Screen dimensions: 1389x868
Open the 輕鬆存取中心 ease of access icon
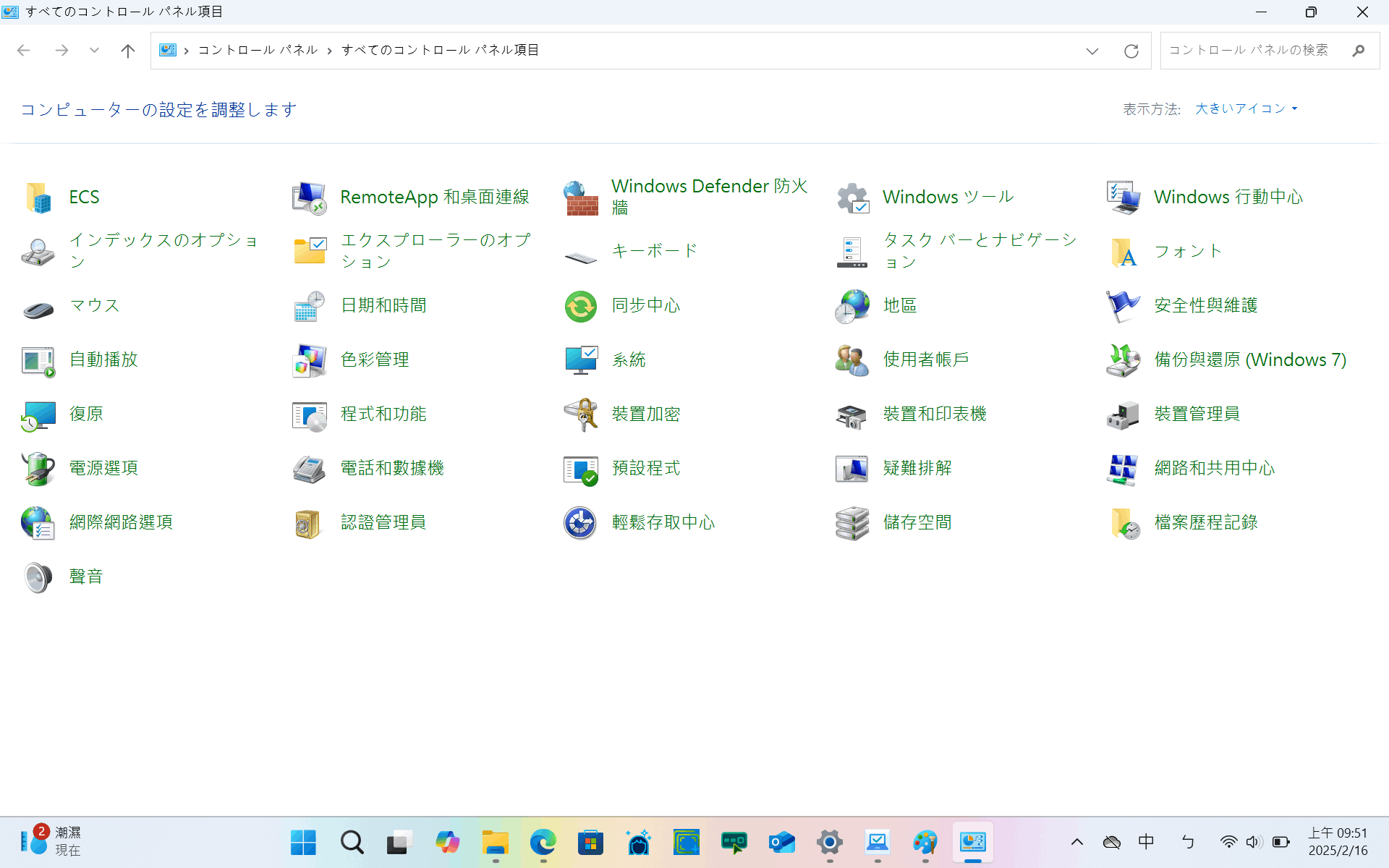(581, 523)
